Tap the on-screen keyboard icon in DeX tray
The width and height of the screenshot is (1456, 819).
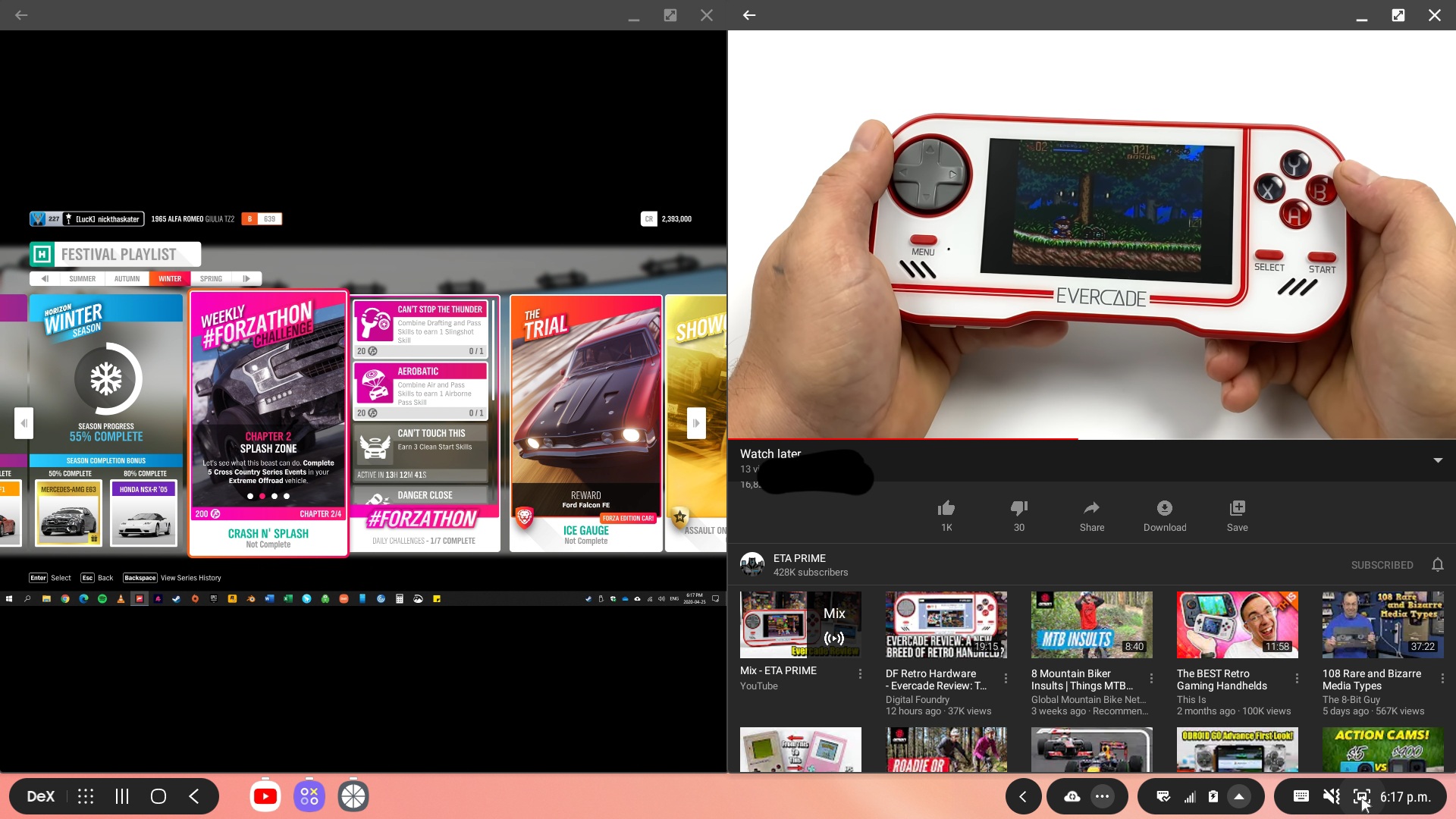click(1301, 796)
